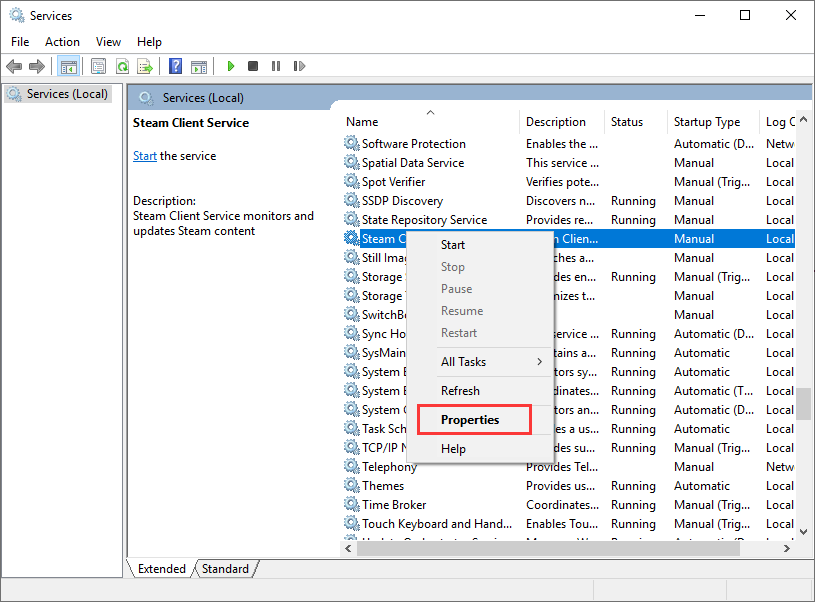This screenshot has height=602, width=815.
Task: Open the Action menu
Action: click(x=62, y=42)
